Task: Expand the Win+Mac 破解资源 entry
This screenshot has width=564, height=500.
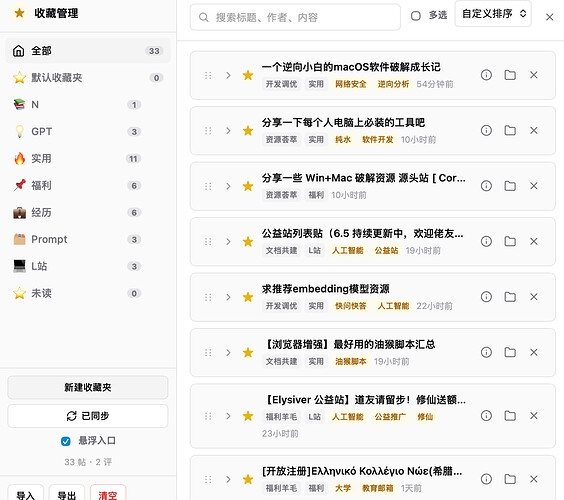Action: pos(228,186)
